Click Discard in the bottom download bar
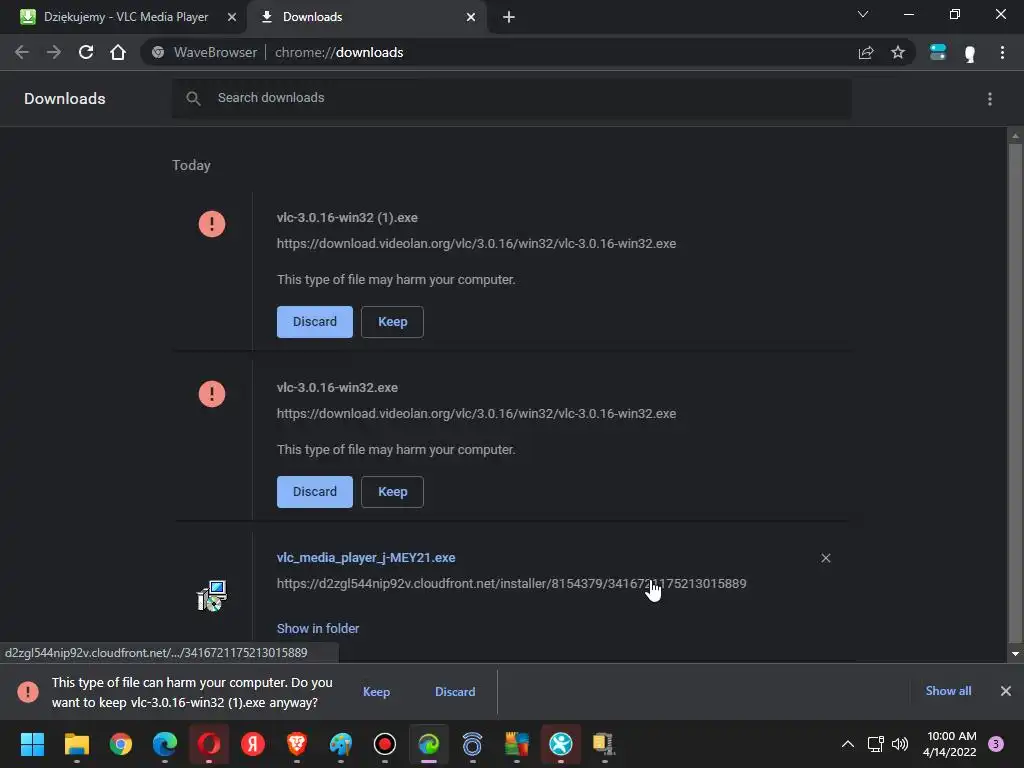This screenshot has width=1024, height=768. pyautogui.click(x=455, y=692)
